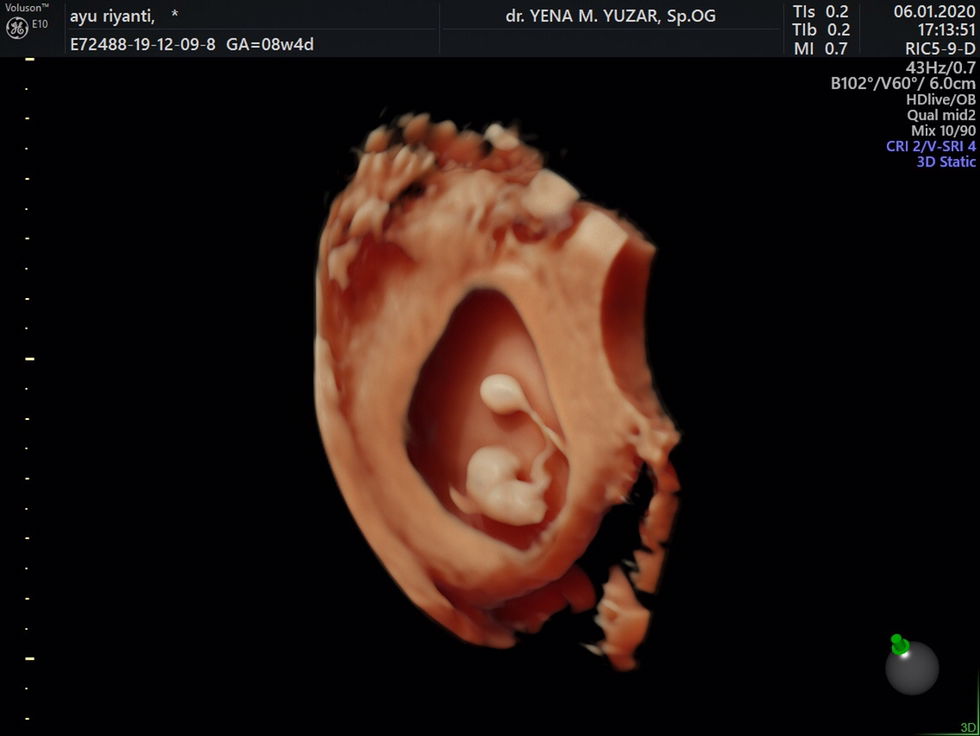This screenshot has height=736, width=980.
Task: Click the yolk sac in the render
Action: (x=501, y=392)
